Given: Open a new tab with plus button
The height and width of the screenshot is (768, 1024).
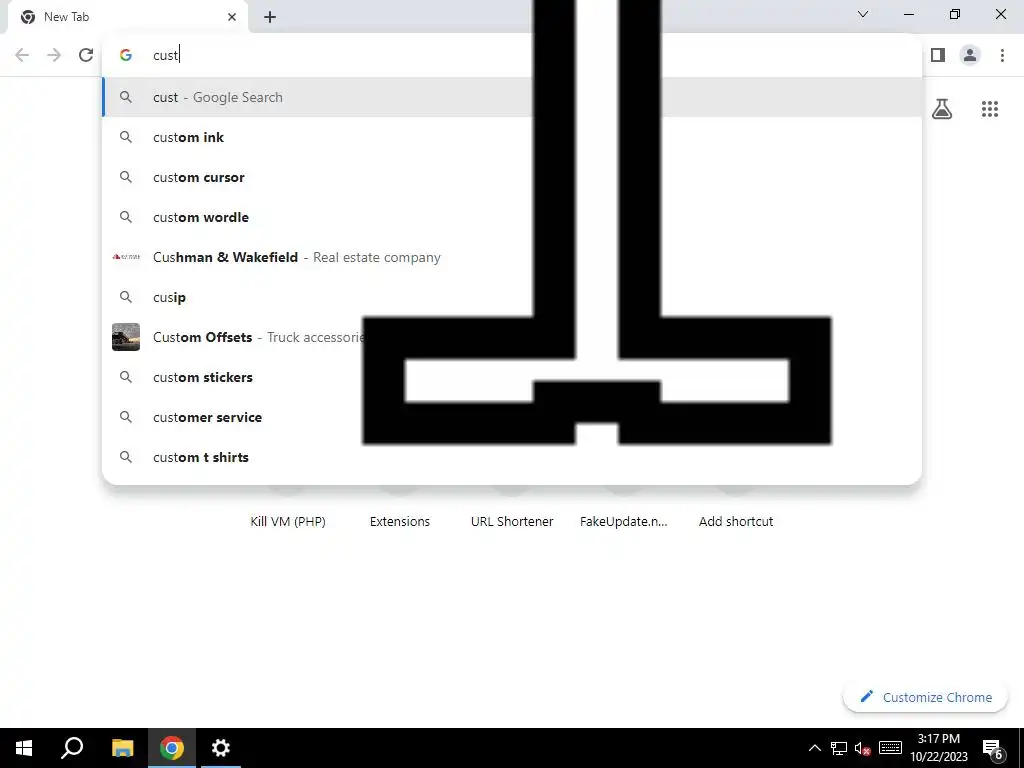Looking at the screenshot, I should pyautogui.click(x=270, y=17).
